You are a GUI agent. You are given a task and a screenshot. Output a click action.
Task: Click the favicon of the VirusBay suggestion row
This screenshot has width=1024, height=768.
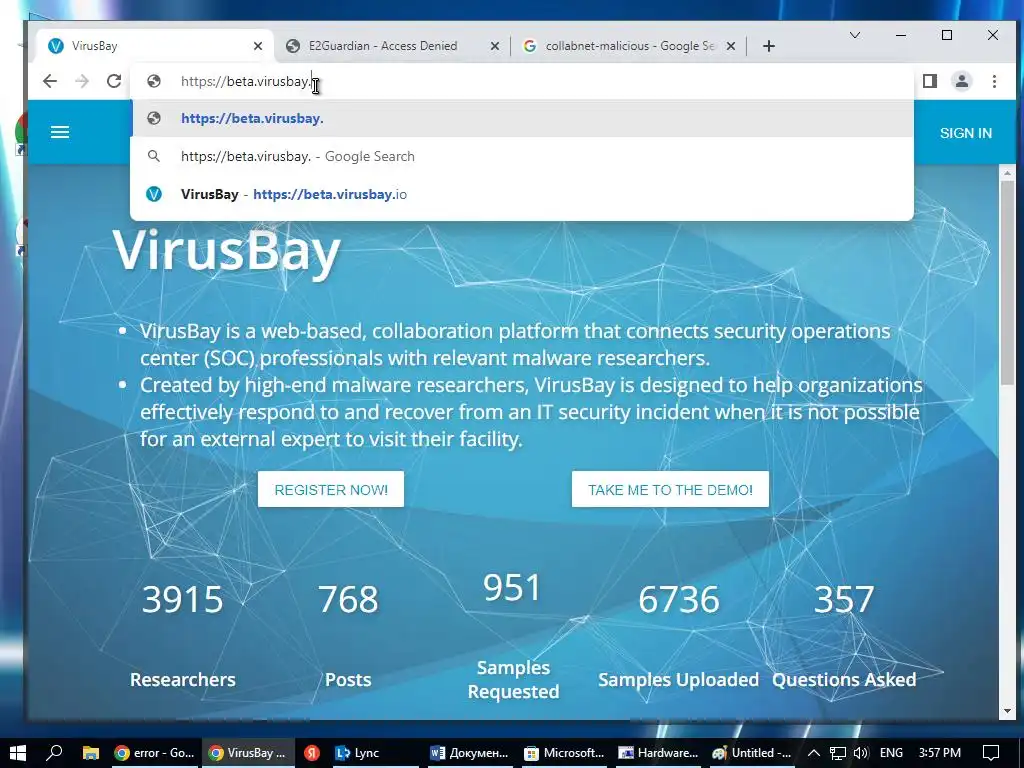click(153, 194)
